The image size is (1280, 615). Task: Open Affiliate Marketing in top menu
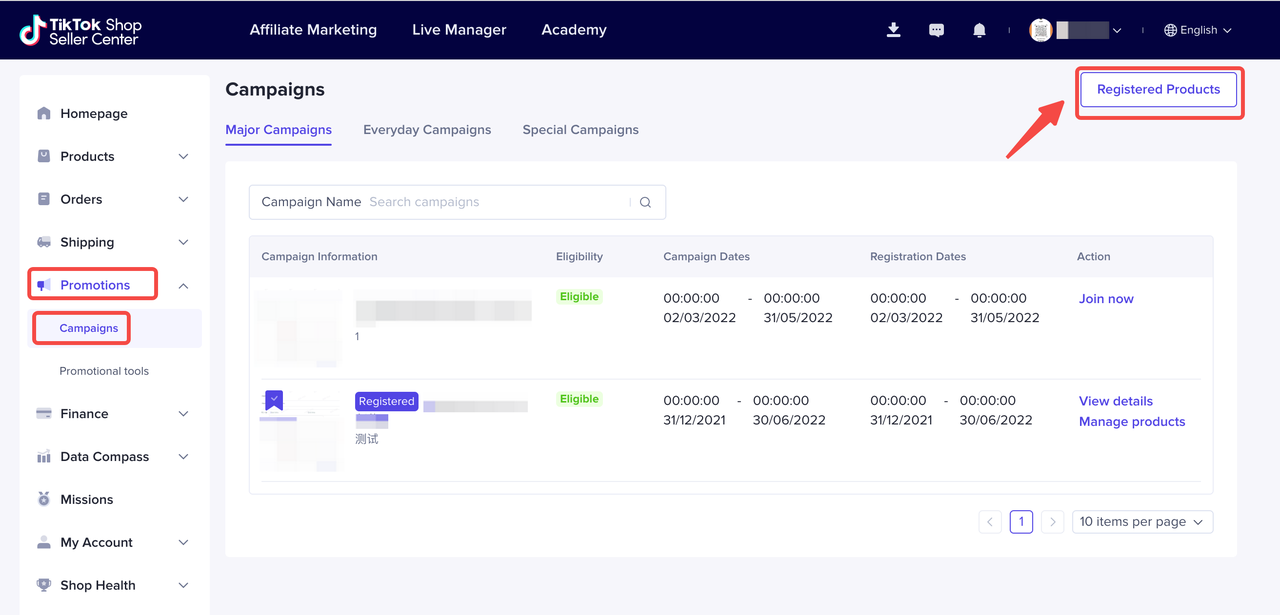coord(313,30)
